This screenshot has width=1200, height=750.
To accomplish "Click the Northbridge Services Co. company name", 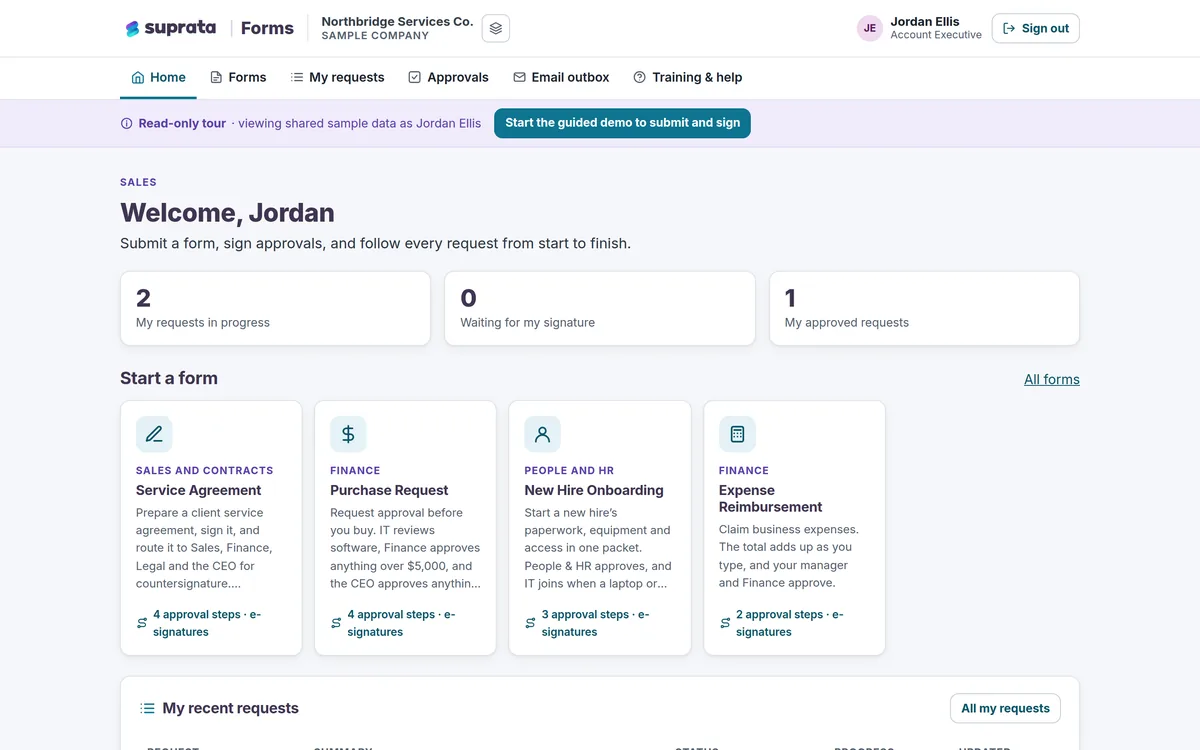I will (x=397, y=21).
